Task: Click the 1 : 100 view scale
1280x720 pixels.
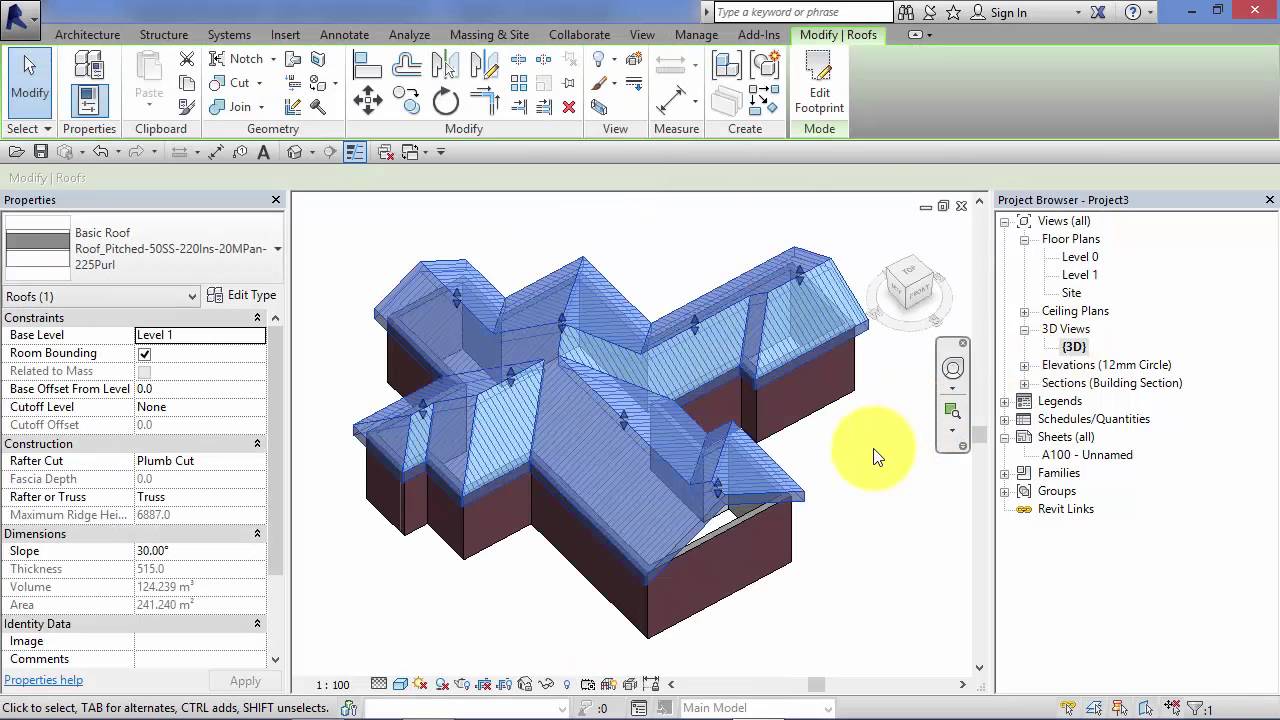Action: pos(333,685)
